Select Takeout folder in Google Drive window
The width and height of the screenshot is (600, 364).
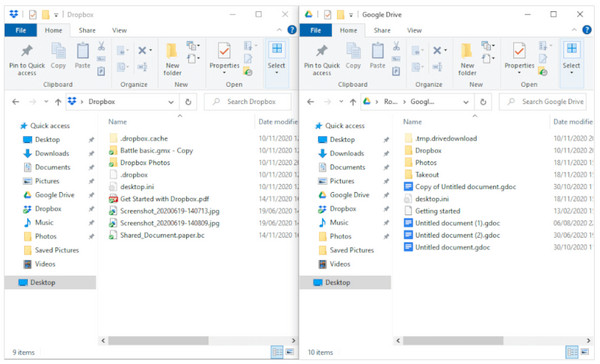tap(427, 175)
